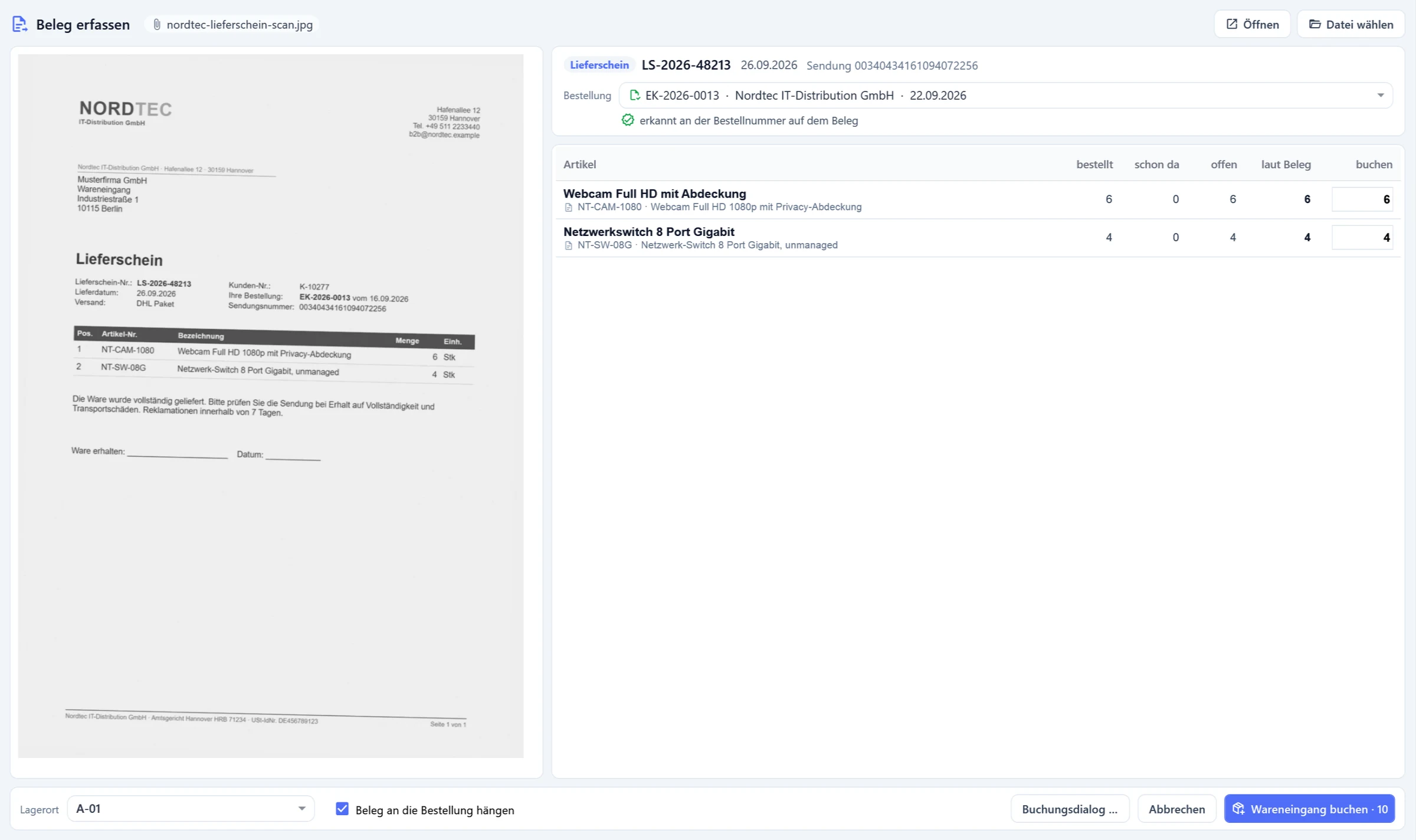This screenshot has width=1416, height=840.
Task: Click the bestellt column header
Action: 1094,165
